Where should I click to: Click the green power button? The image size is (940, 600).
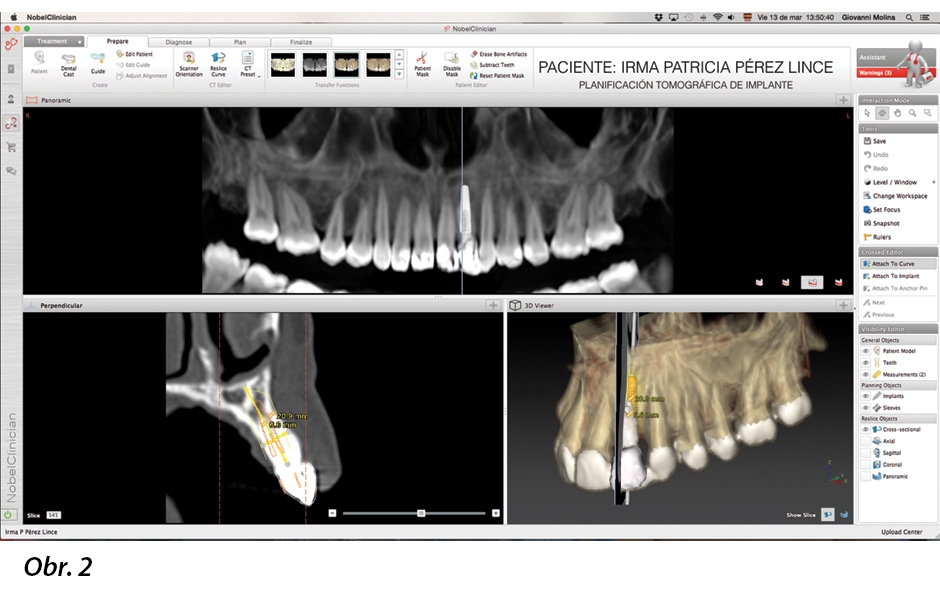pos(8,514)
